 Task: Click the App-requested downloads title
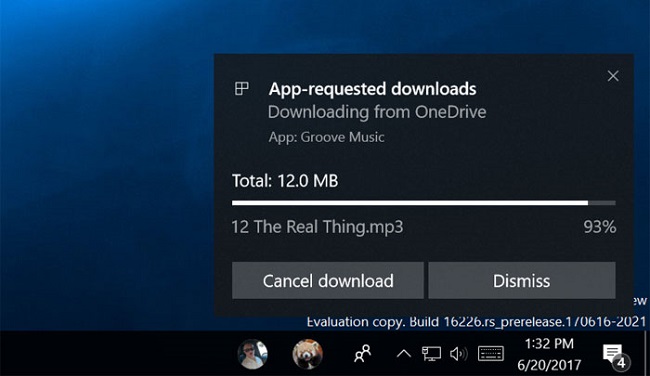[x=372, y=89]
